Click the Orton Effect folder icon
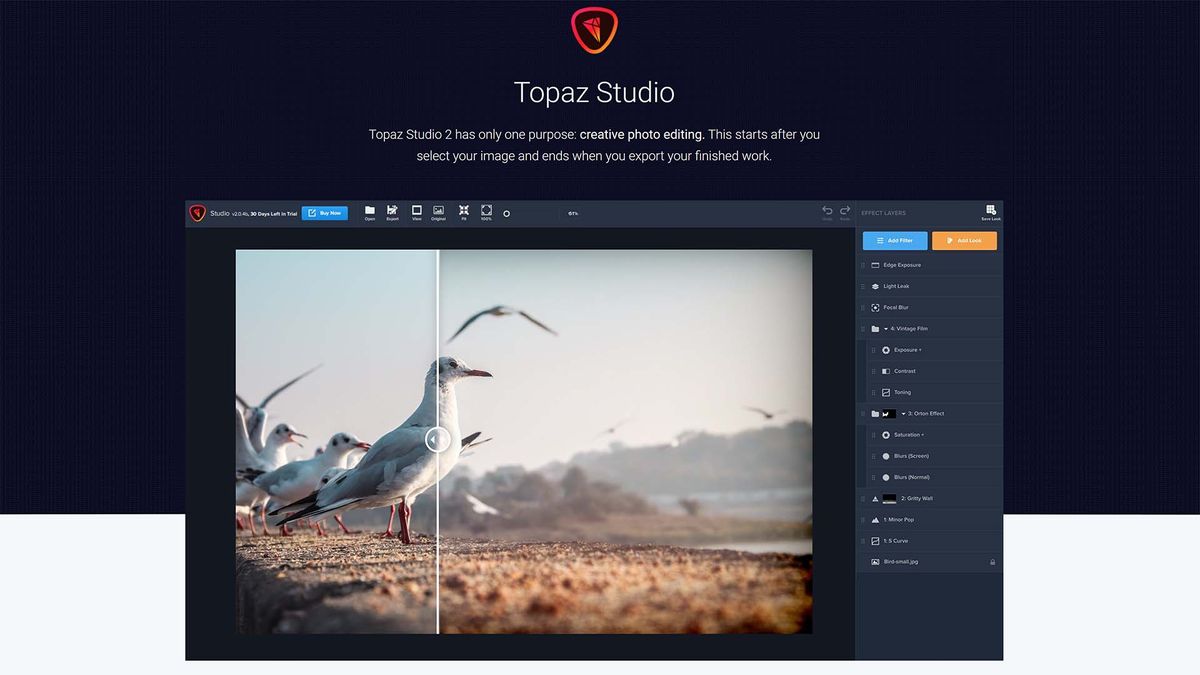 point(875,413)
